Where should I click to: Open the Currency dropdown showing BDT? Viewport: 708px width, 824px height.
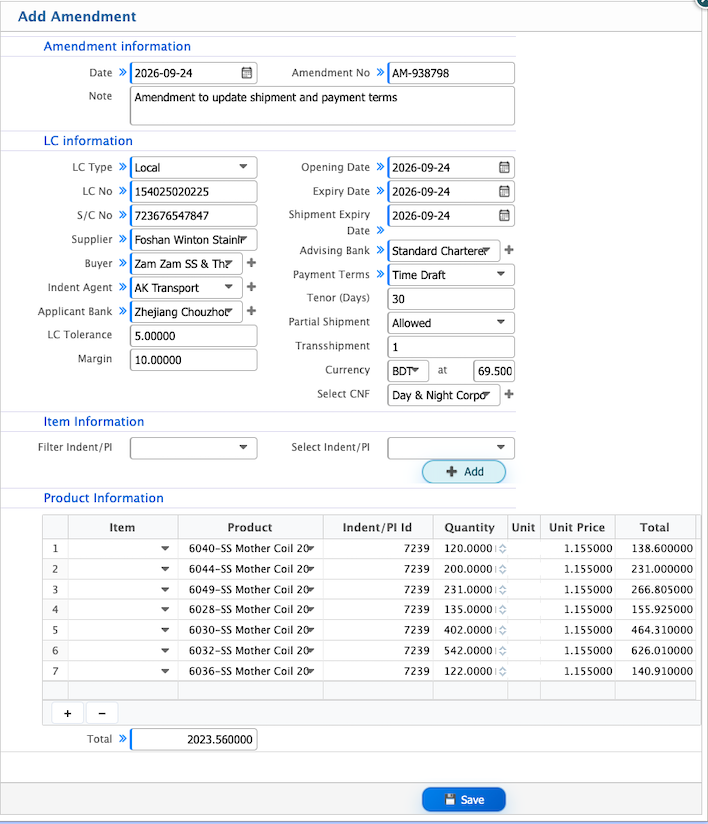[408, 371]
